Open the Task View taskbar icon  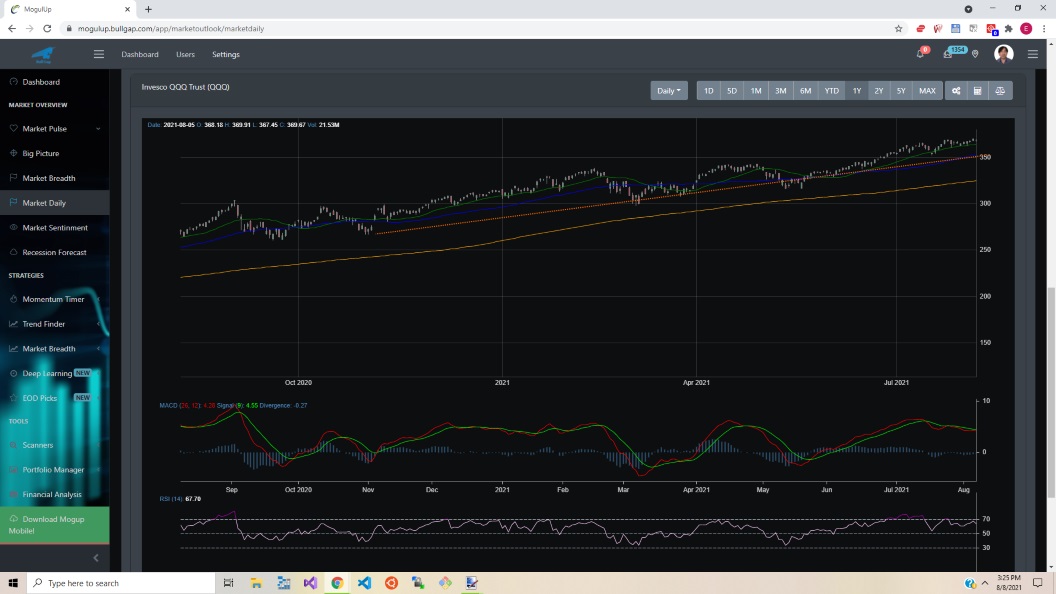(228, 583)
